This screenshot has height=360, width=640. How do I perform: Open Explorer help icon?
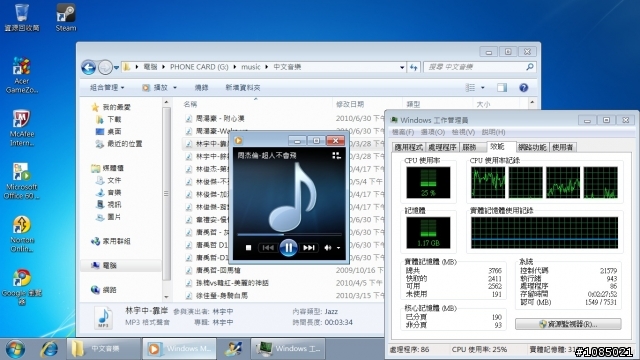click(x=524, y=88)
